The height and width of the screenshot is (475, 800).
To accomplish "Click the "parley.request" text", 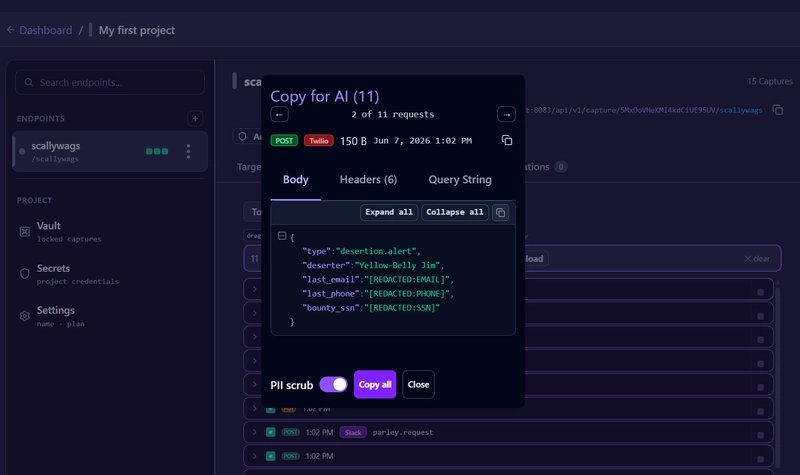I will (x=403, y=432).
